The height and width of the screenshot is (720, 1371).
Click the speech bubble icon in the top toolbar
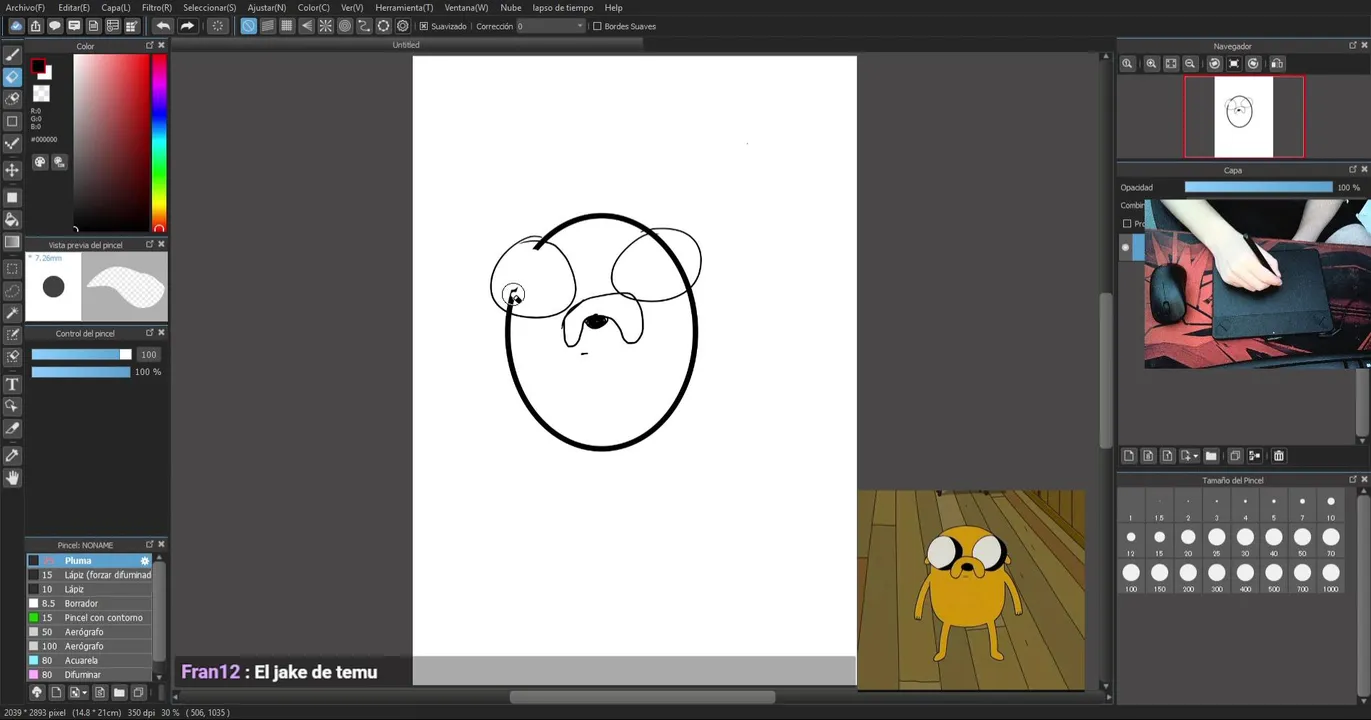(x=55, y=26)
